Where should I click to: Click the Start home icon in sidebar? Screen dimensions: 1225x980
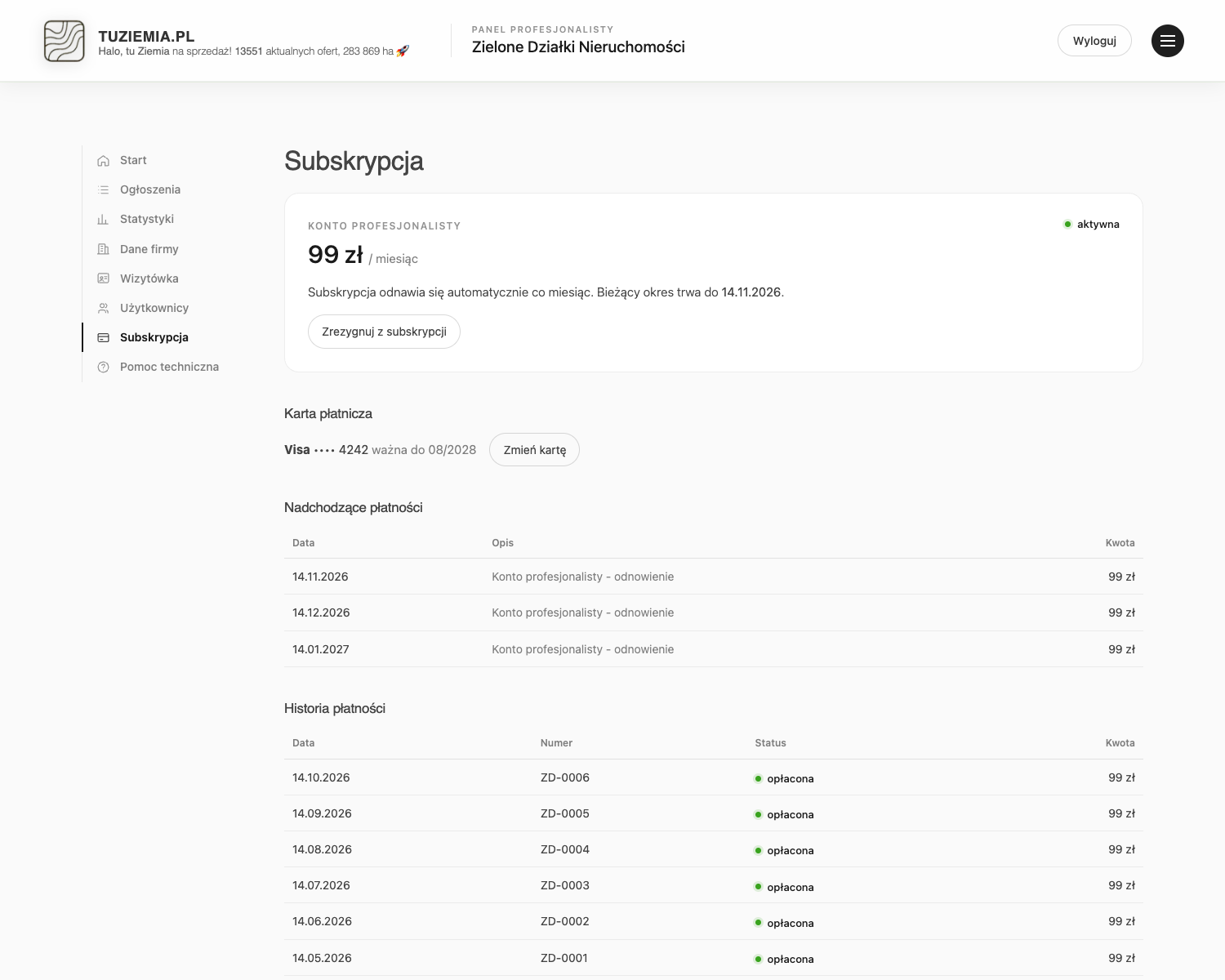(103, 161)
